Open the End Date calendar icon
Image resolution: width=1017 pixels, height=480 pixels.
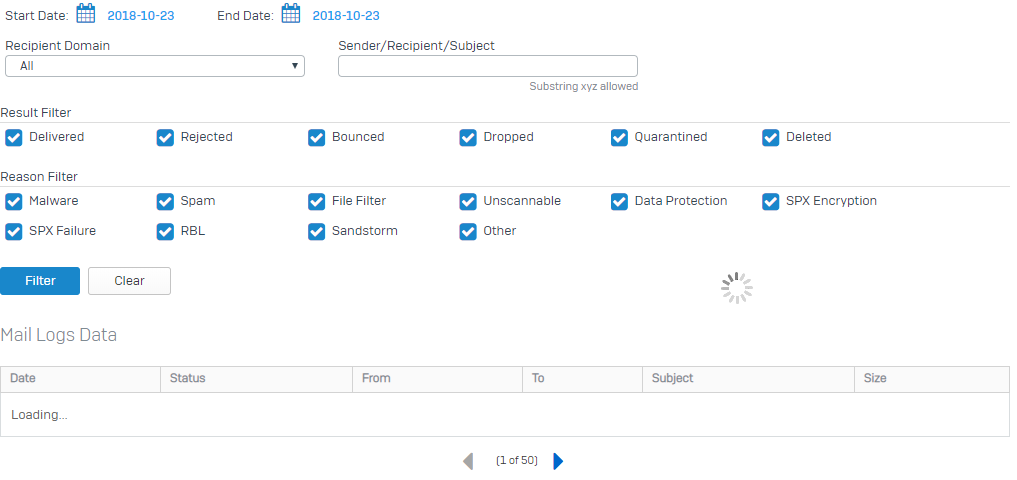tap(291, 14)
